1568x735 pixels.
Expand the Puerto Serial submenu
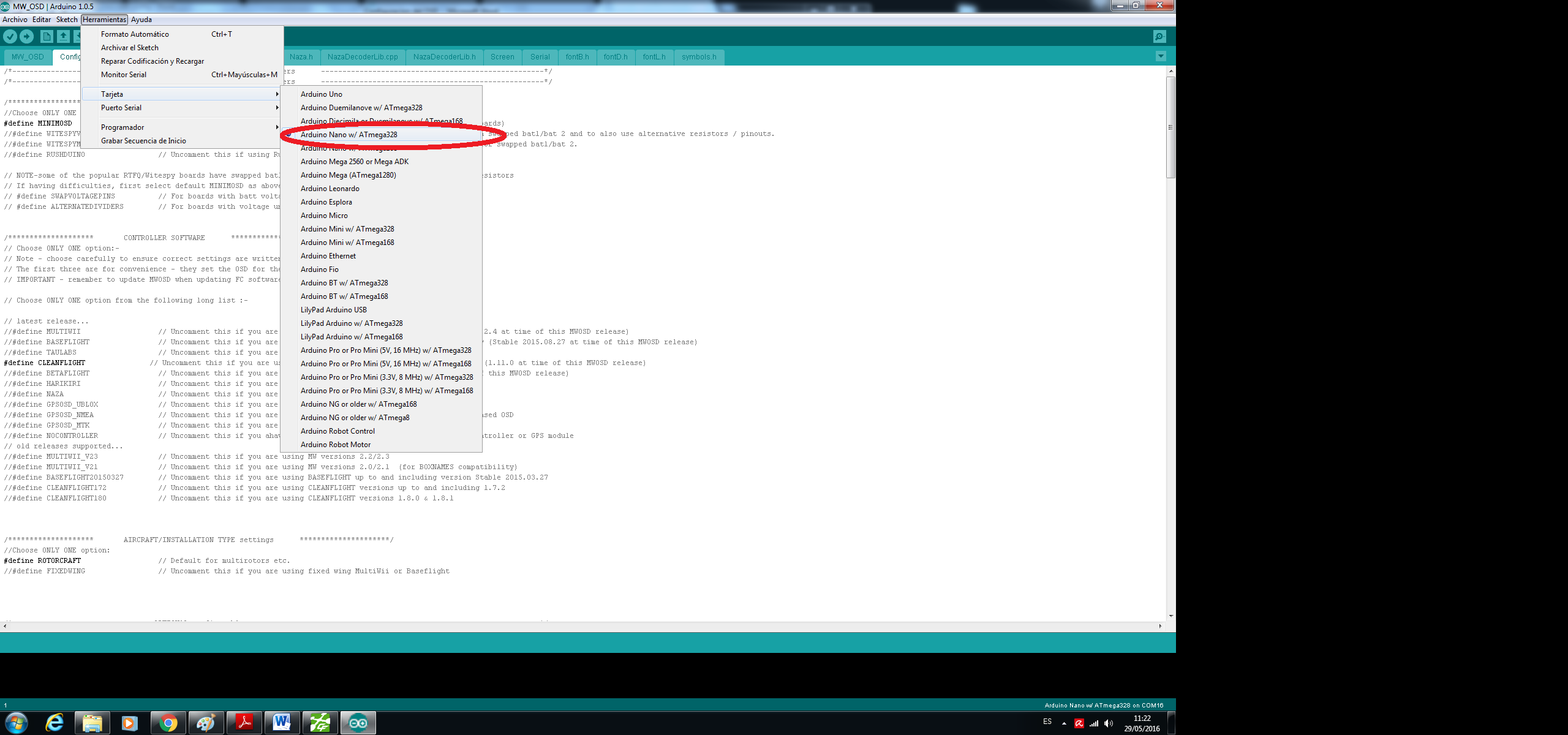coord(182,108)
